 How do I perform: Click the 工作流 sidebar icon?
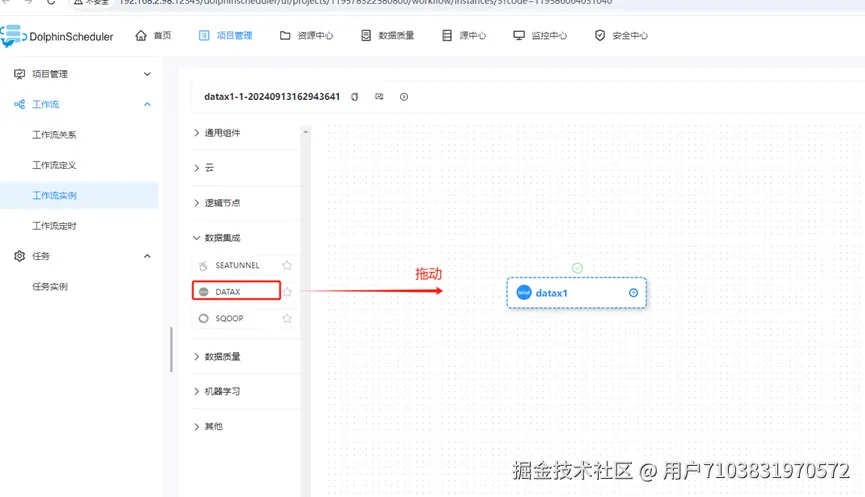(x=19, y=104)
